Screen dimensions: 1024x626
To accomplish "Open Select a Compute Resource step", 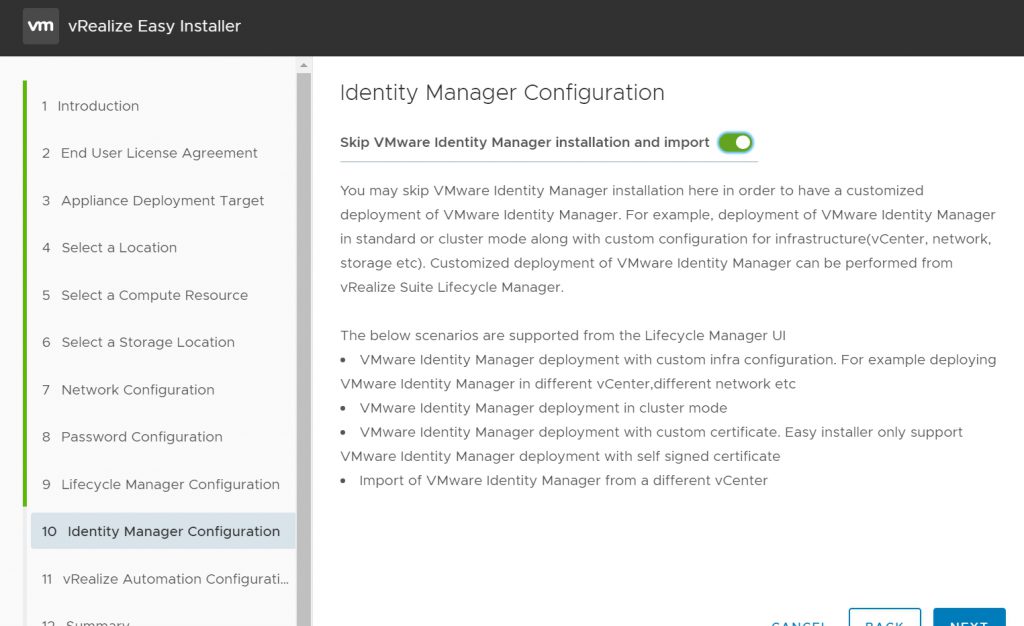I will coord(145,295).
